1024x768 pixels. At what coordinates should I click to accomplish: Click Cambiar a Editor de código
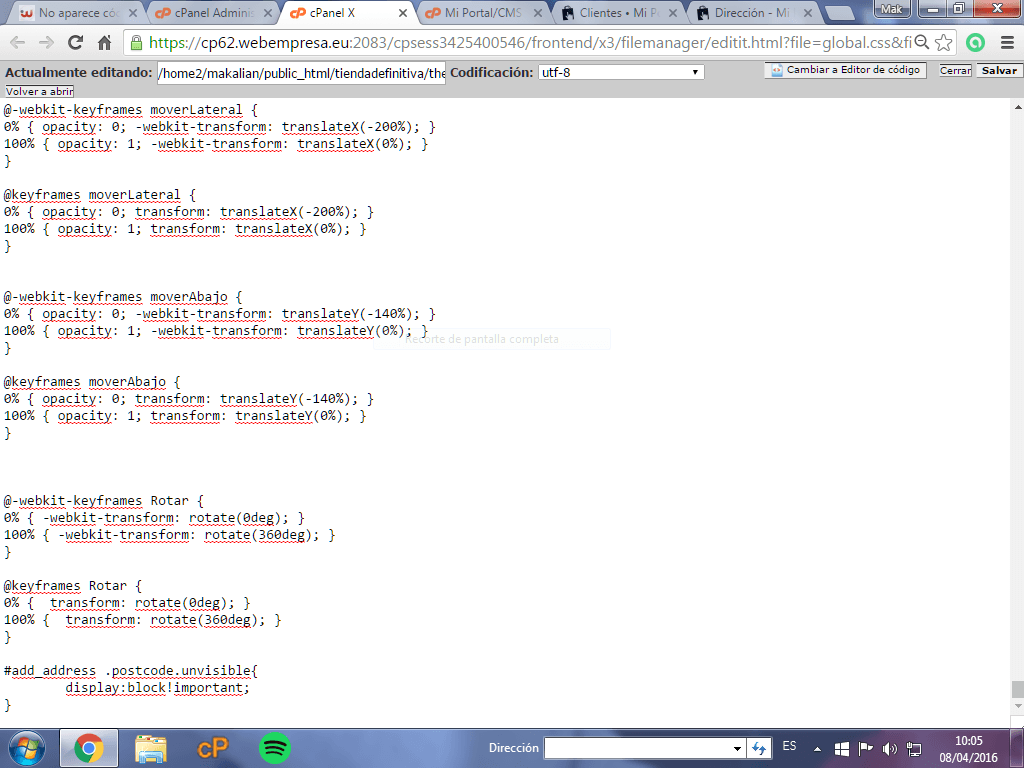pyautogui.click(x=845, y=70)
